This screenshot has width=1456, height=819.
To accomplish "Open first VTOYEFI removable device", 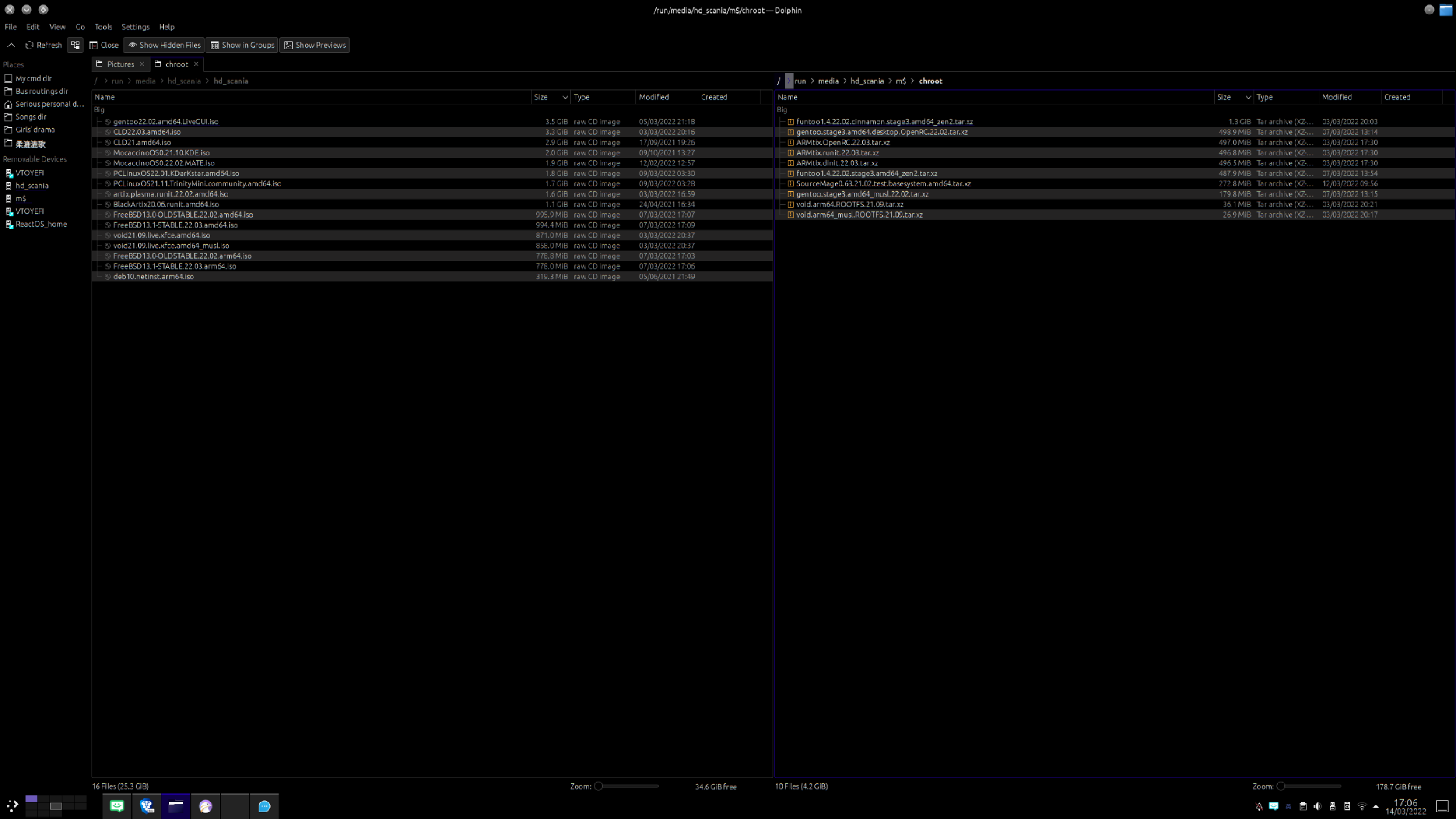I will pos(24,173).
